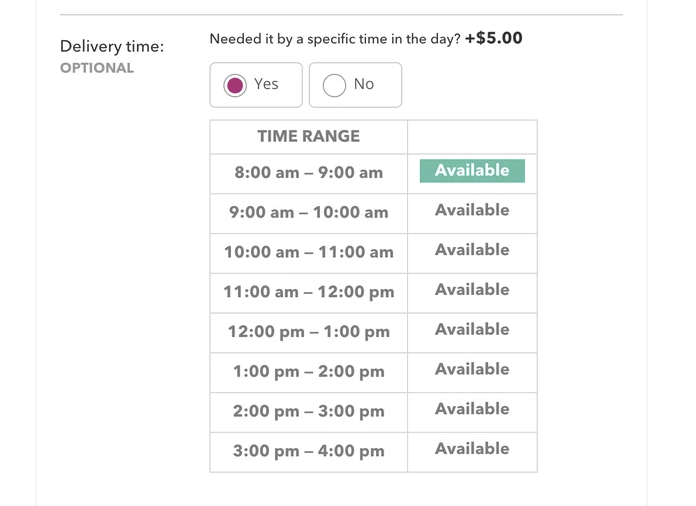The width and height of the screenshot is (696, 506).
Task: Click the TIME RANGE column header
Action: tap(309, 136)
